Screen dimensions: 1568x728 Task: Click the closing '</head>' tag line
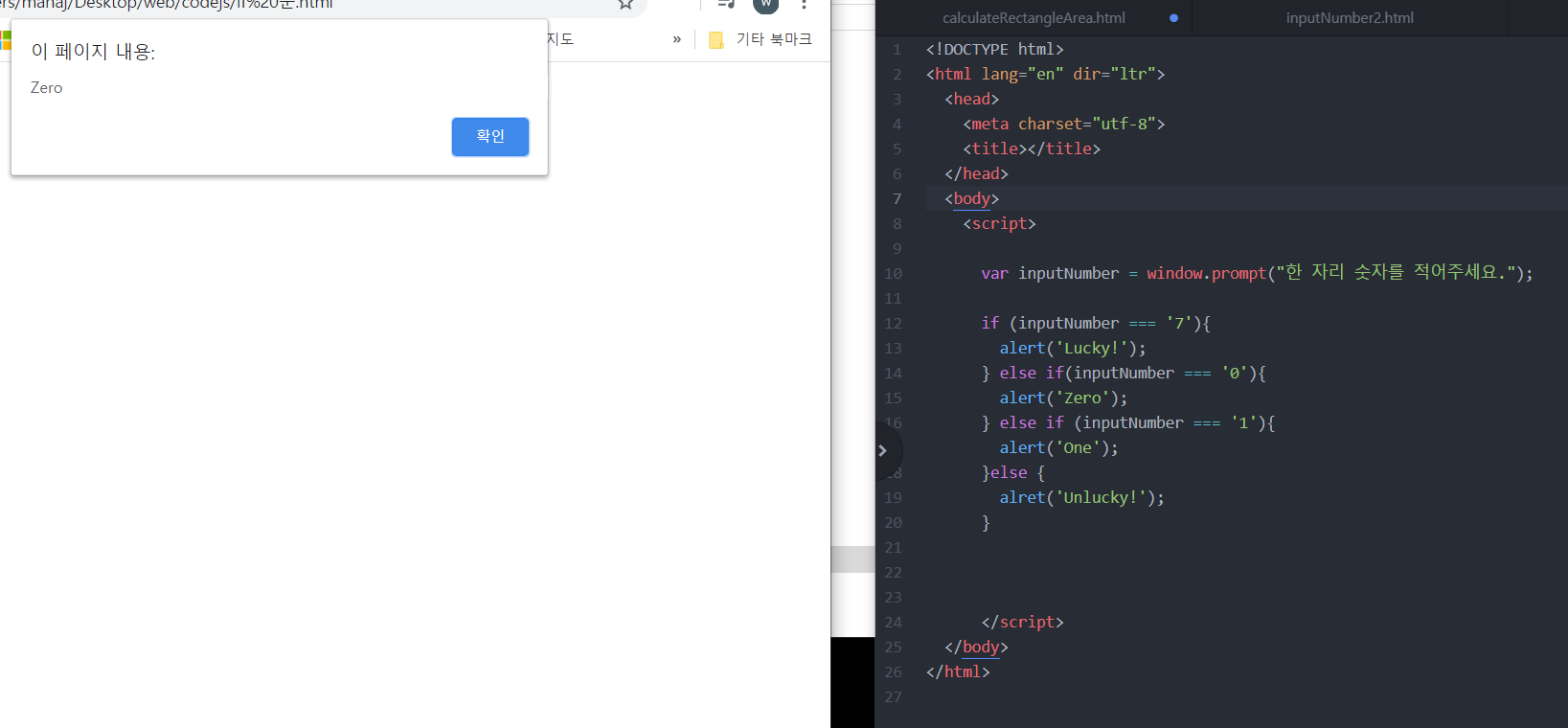tap(976, 174)
